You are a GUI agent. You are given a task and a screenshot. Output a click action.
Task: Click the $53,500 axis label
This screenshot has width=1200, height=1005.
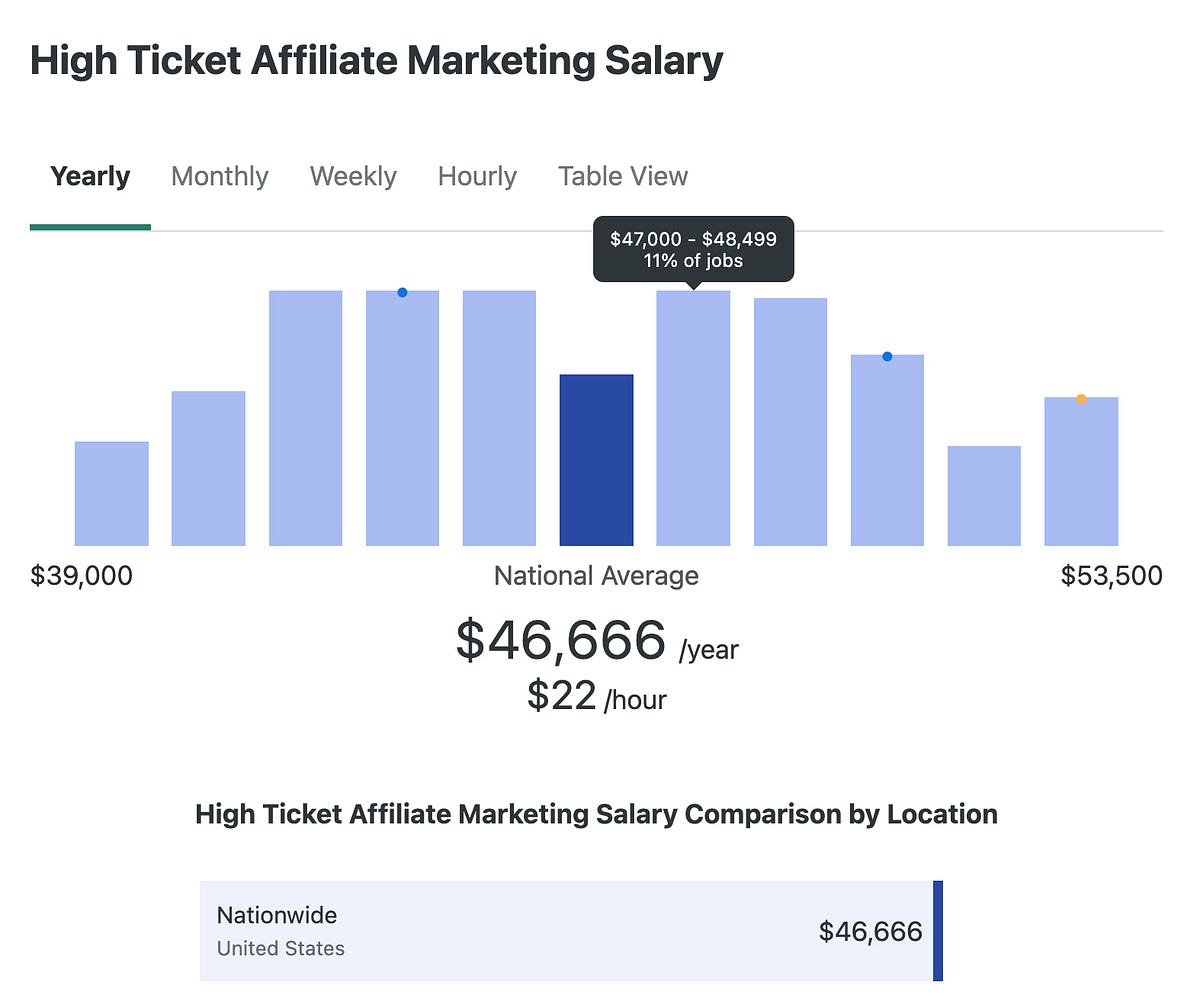click(1110, 575)
